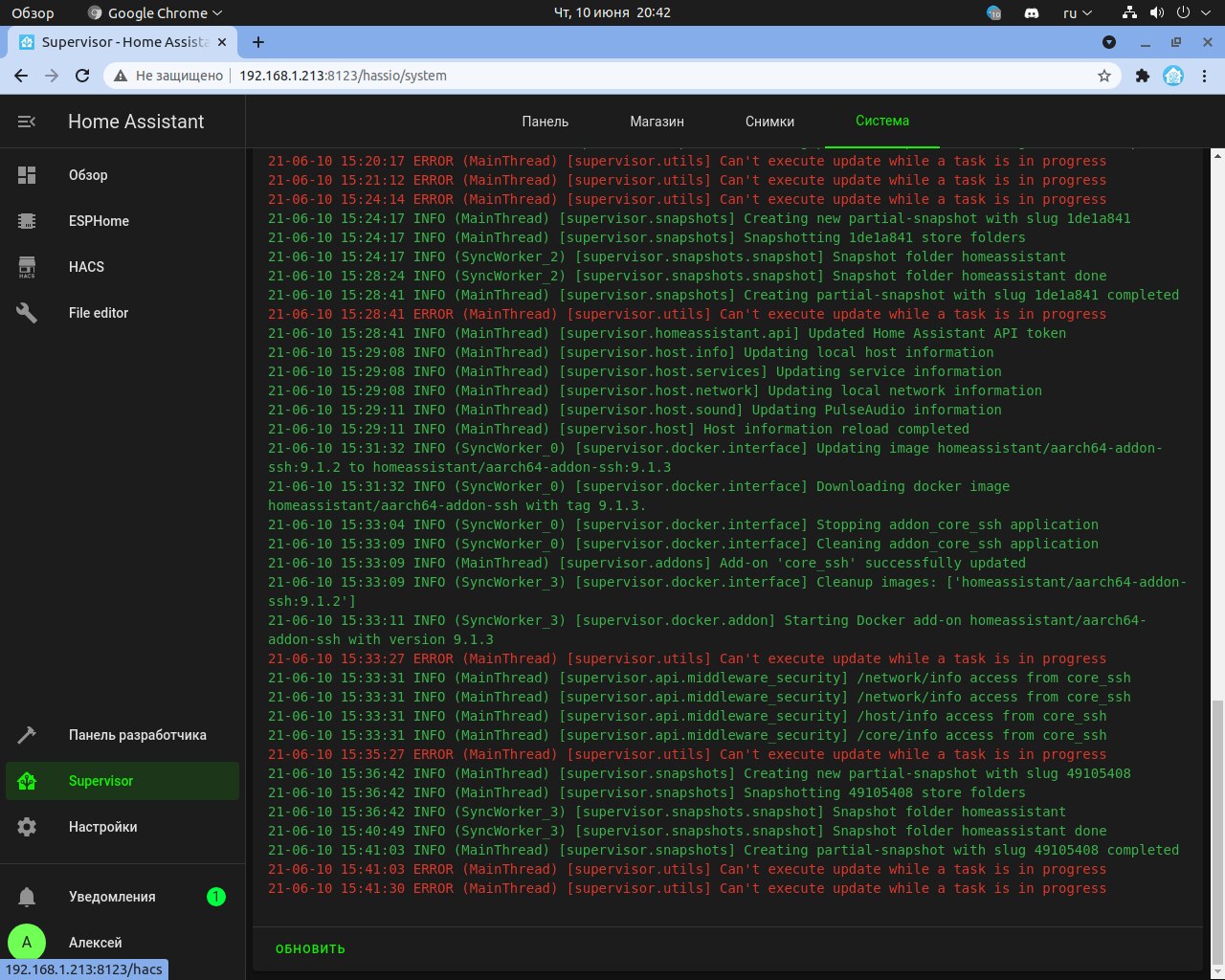This screenshot has height=980, width=1225.
Task: Close the Supervisor - Home Assistant tab
Action: pyautogui.click(x=222, y=42)
